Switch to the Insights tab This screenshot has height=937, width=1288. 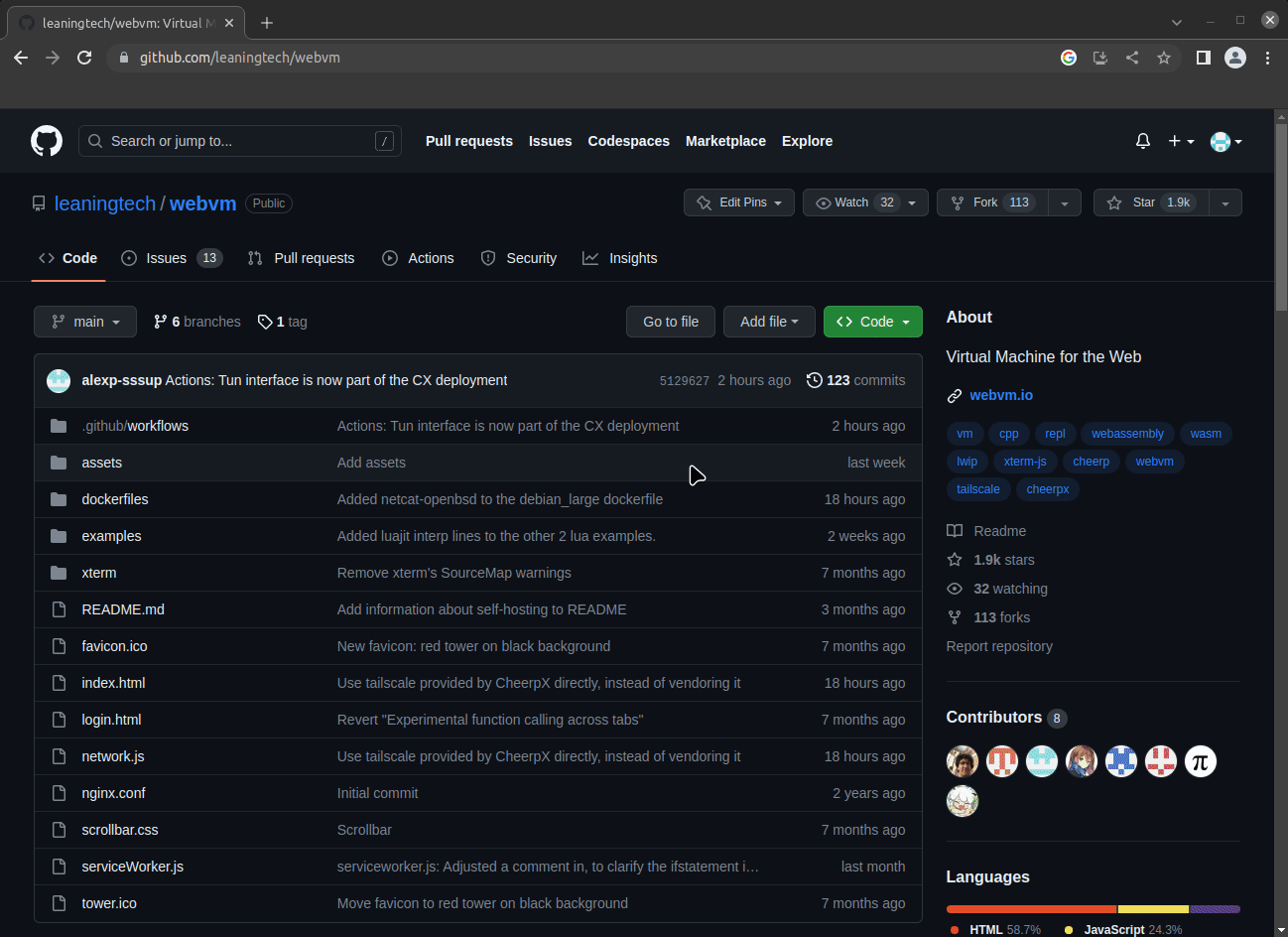coord(620,258)
